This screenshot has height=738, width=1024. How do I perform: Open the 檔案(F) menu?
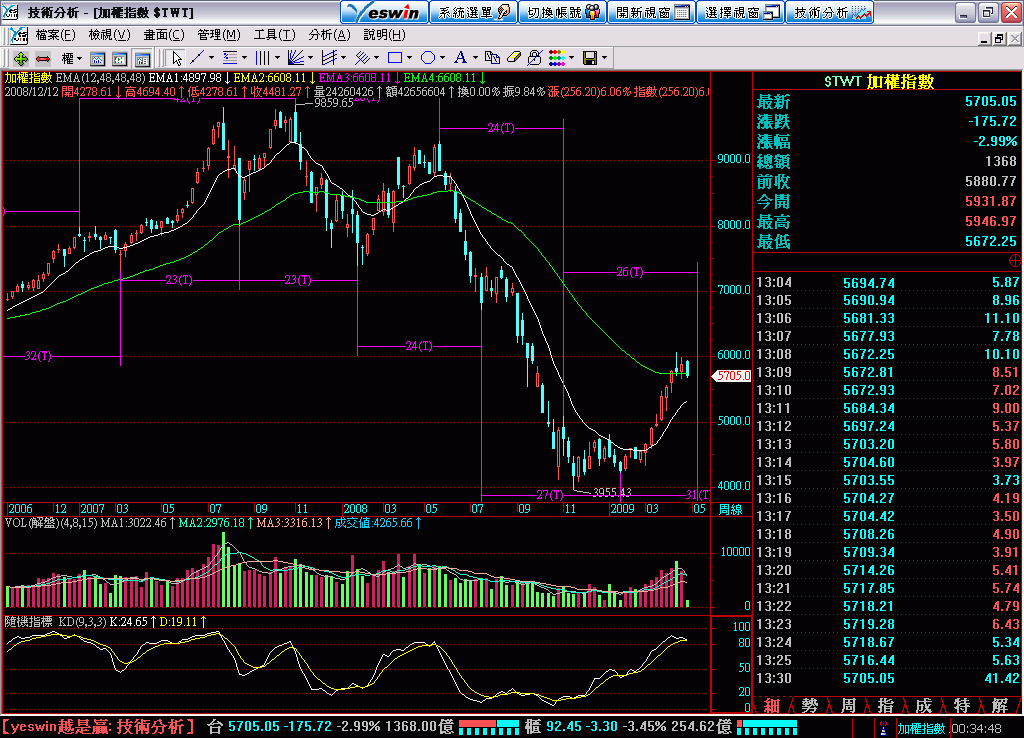(55, 35)
